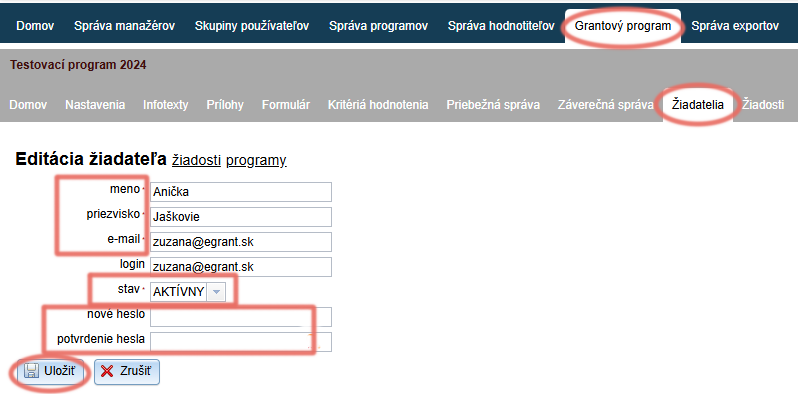This screenshot has width=798, height=394.
Task: Click into the nové heslo field
Action: (241, 317)
